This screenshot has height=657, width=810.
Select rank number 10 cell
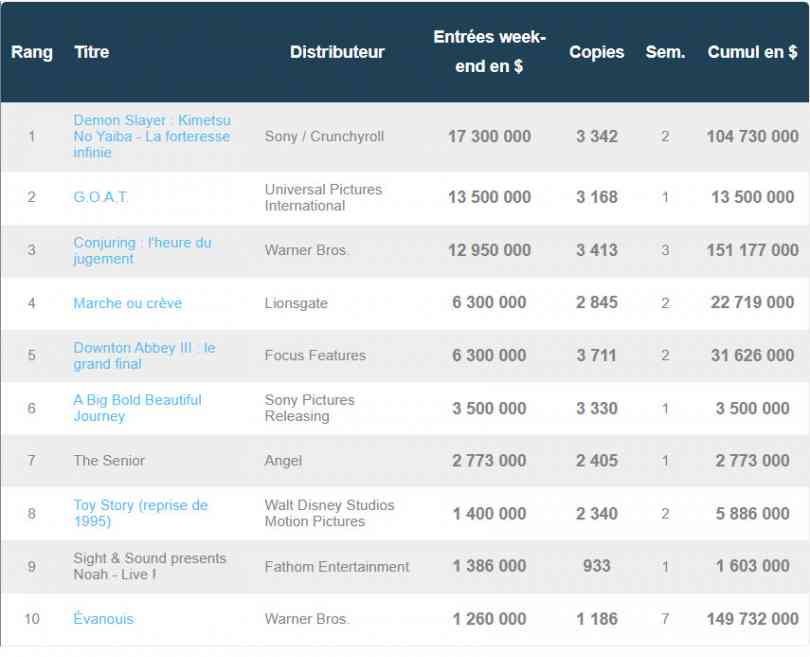32,619
